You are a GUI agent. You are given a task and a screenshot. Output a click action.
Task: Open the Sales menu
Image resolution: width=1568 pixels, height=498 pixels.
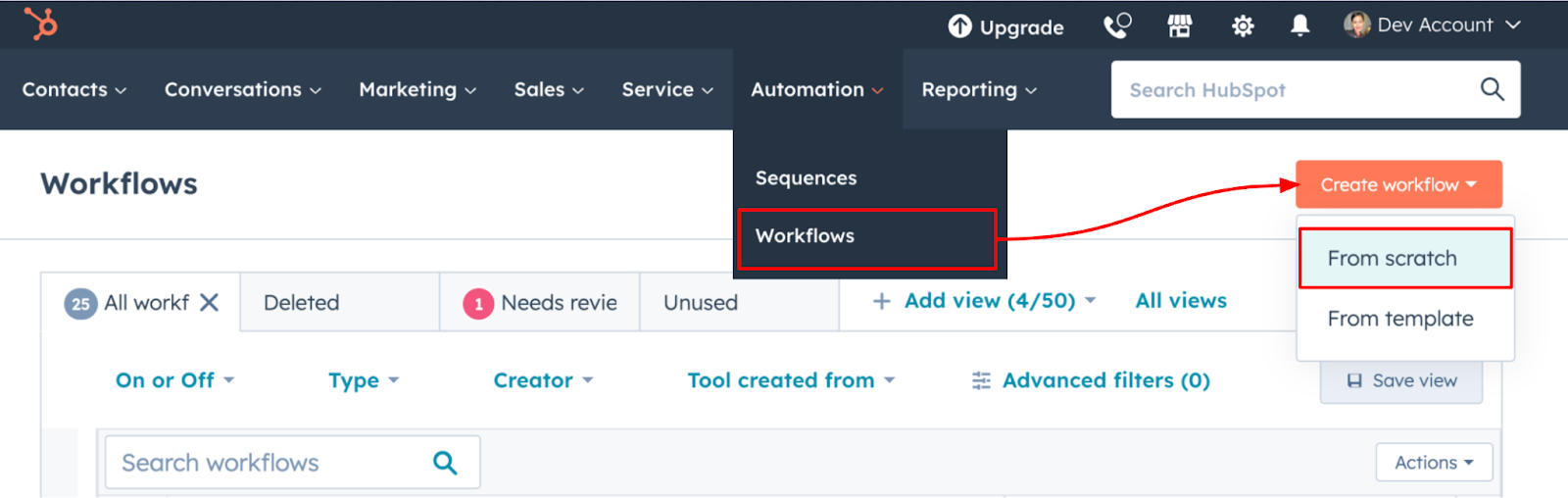click(x=549, y=89)
